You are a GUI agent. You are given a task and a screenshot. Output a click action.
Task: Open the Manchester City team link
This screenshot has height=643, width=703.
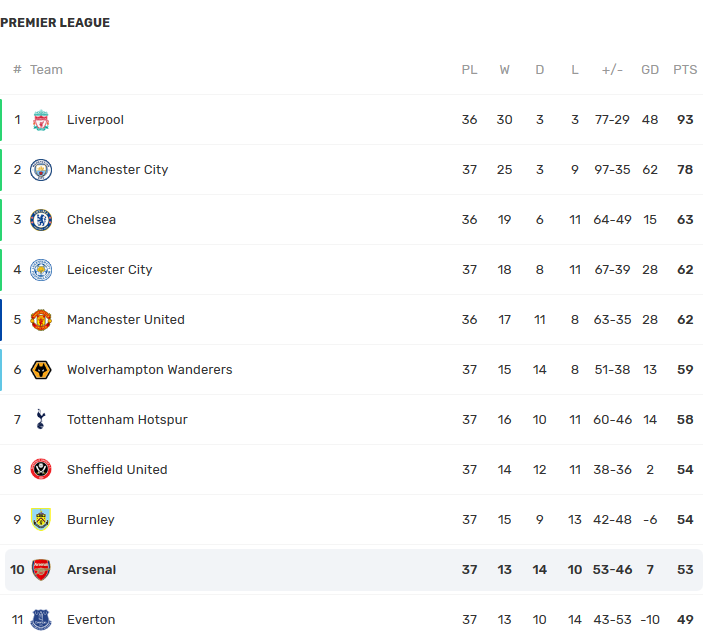[117, 170]
